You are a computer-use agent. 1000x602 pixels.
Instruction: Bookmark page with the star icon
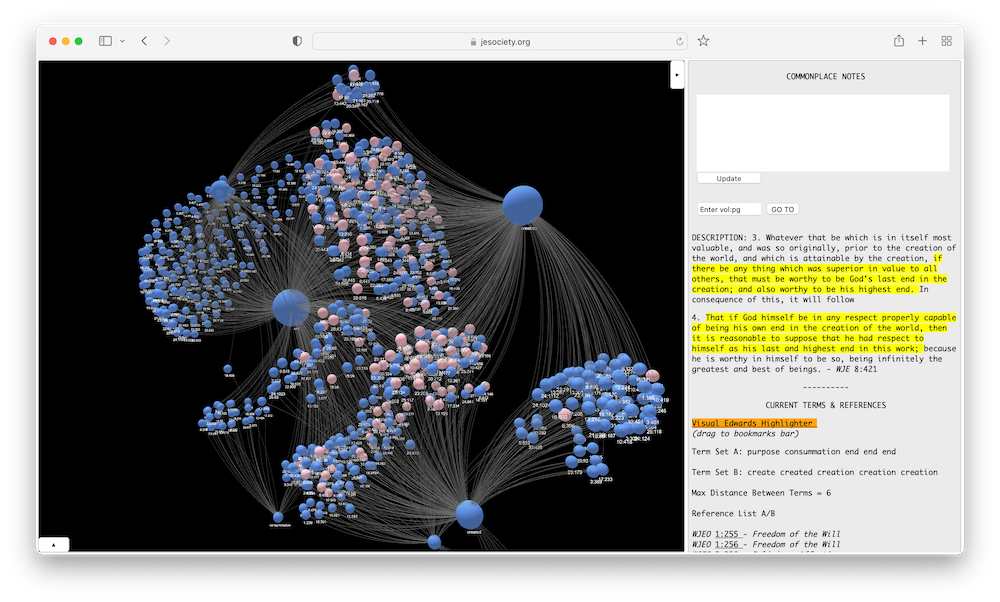tap(703, 41)
